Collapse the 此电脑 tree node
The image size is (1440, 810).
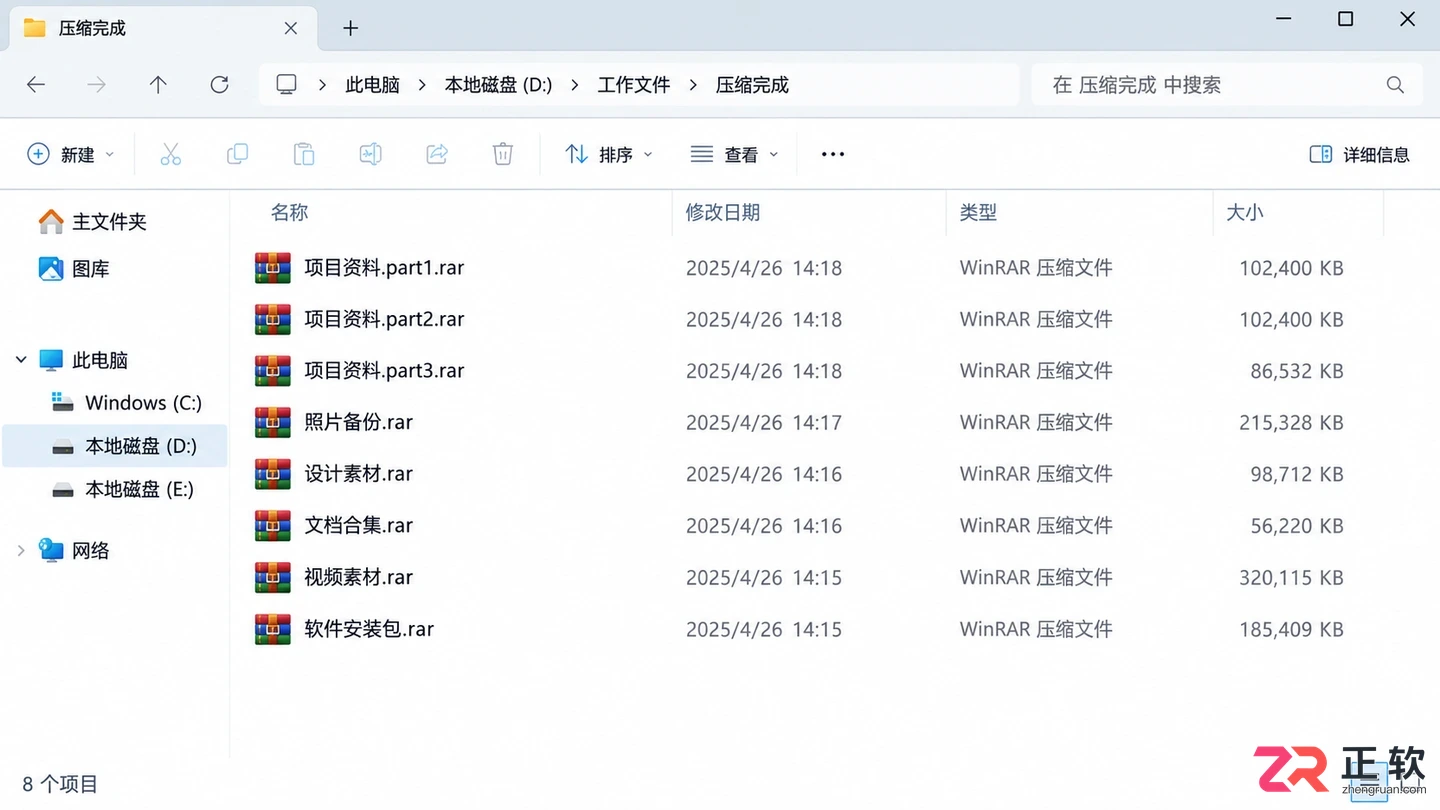tap(21, 360)
